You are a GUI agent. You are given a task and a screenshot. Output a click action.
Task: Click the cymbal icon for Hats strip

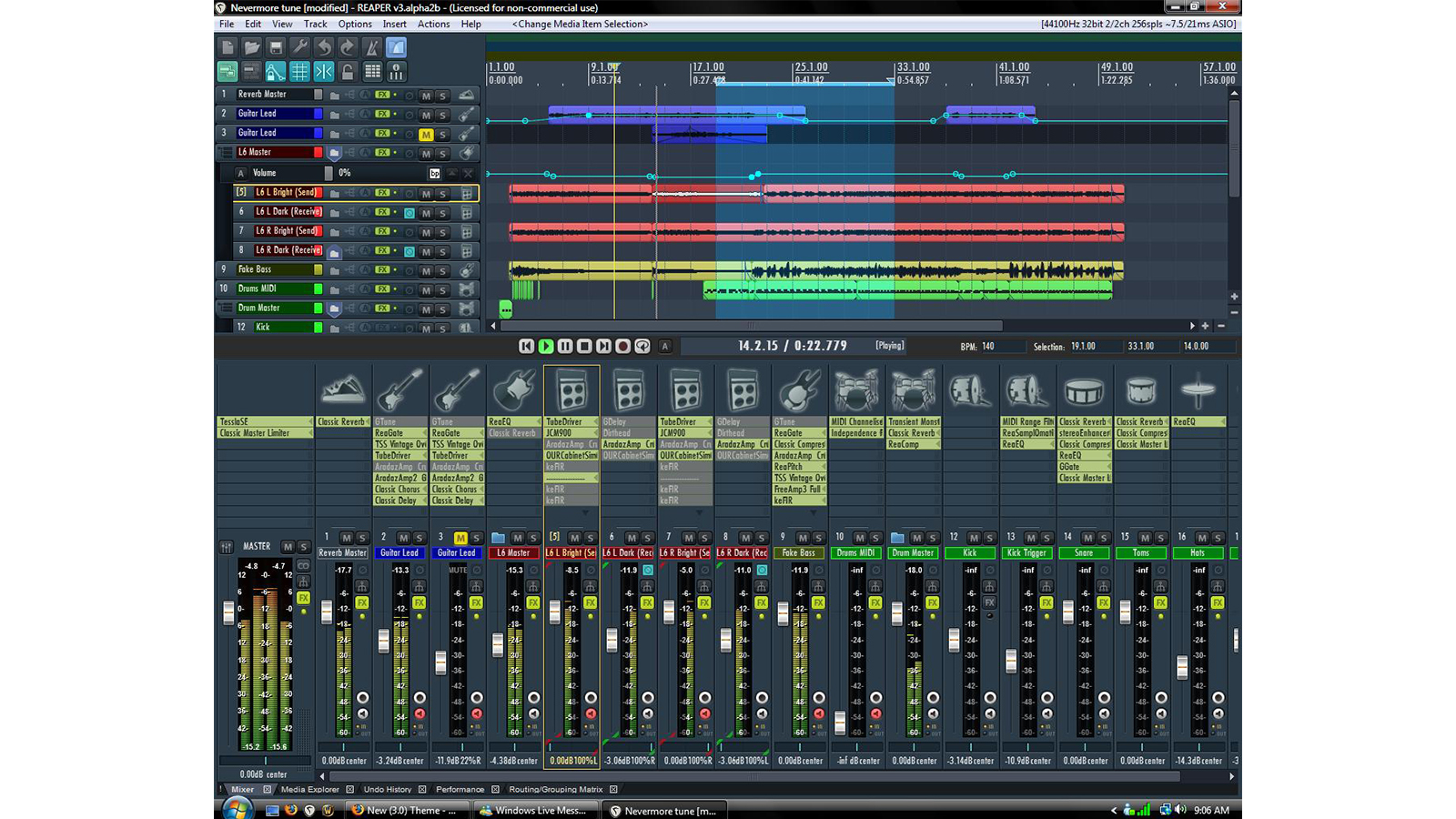pyautogui.click(x=1198, y=392)
